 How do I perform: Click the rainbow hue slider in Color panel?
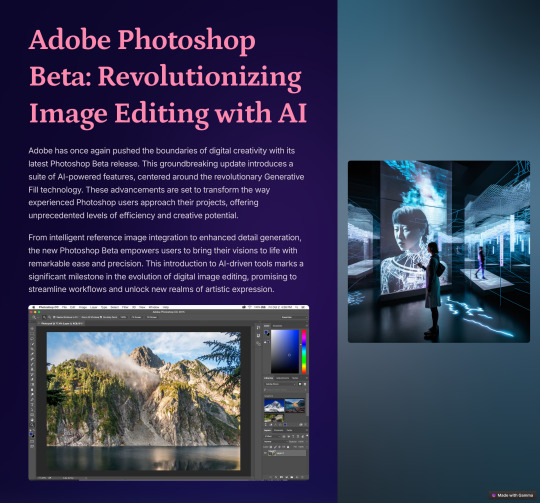[304, 352]
